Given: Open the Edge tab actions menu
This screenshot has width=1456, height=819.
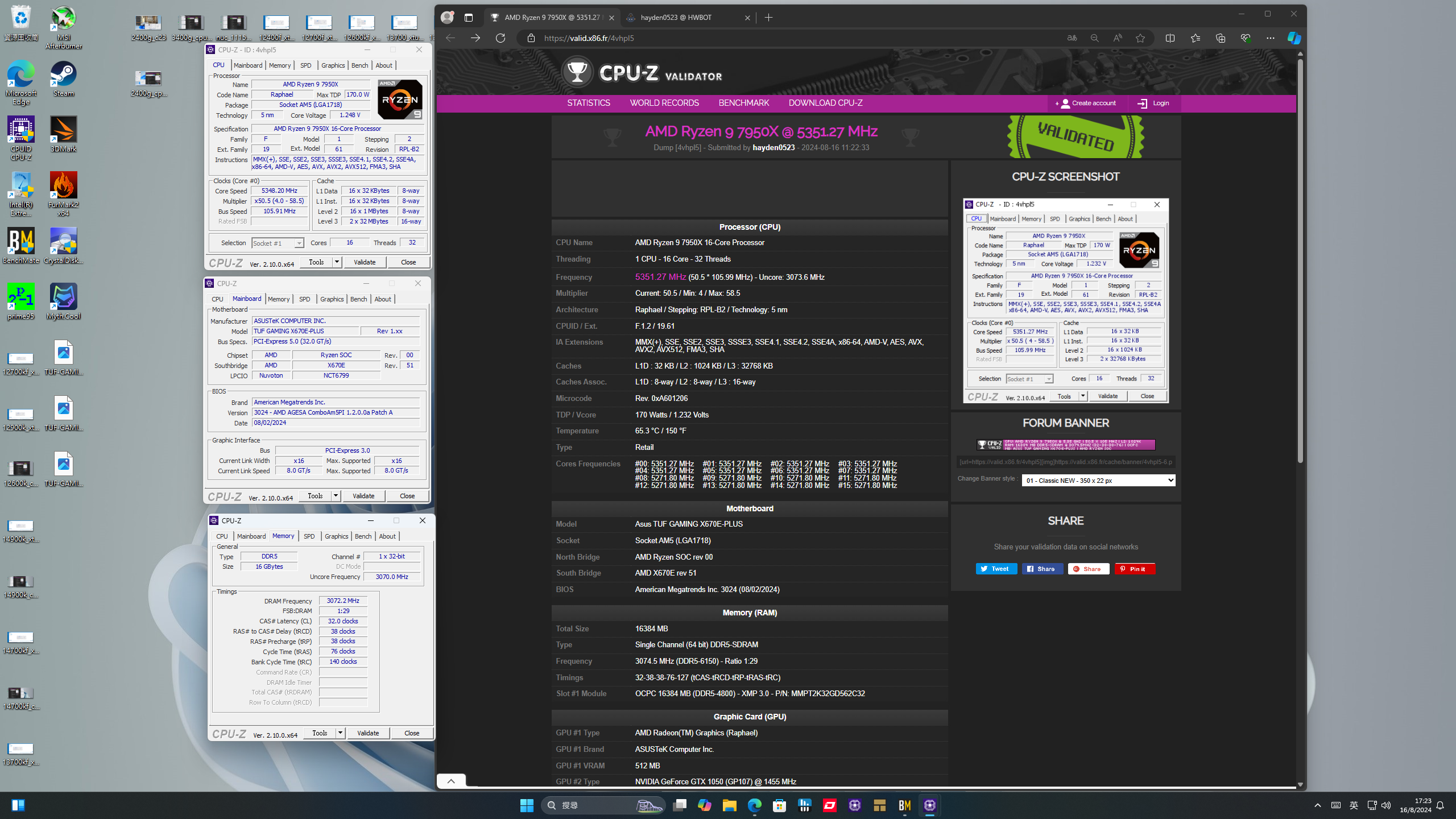Looking at the screenshot, I should coord(469,18).
